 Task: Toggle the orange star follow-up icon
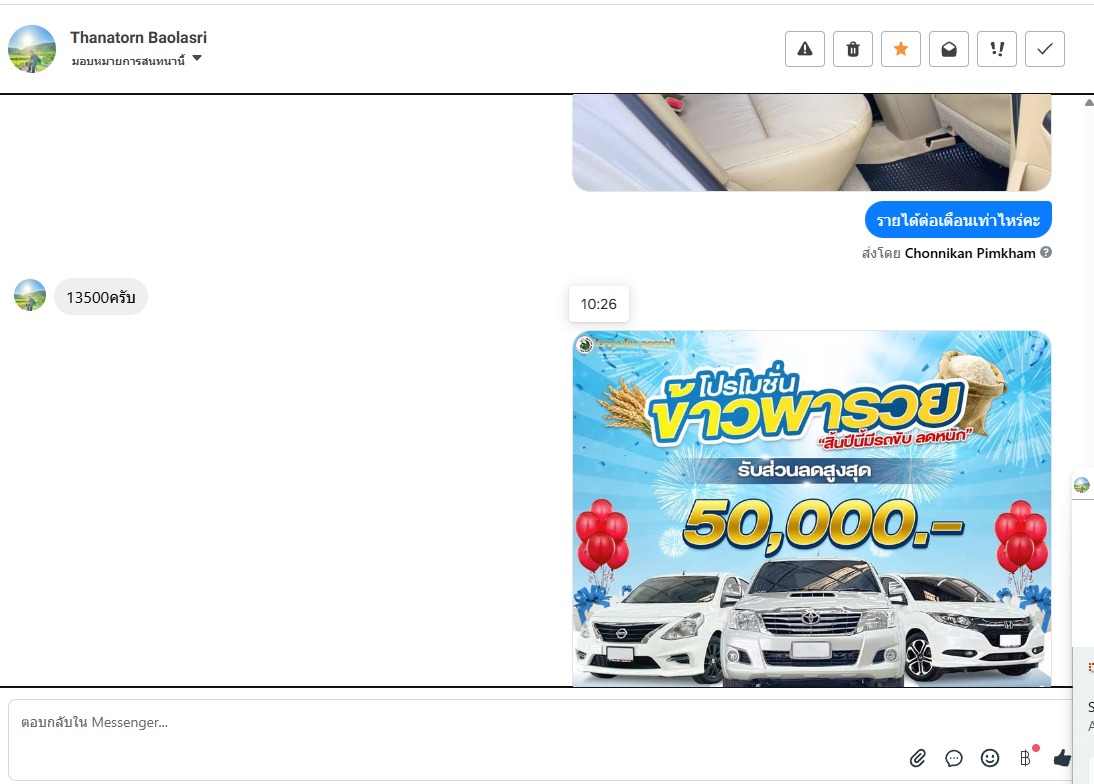click(901, 49)
